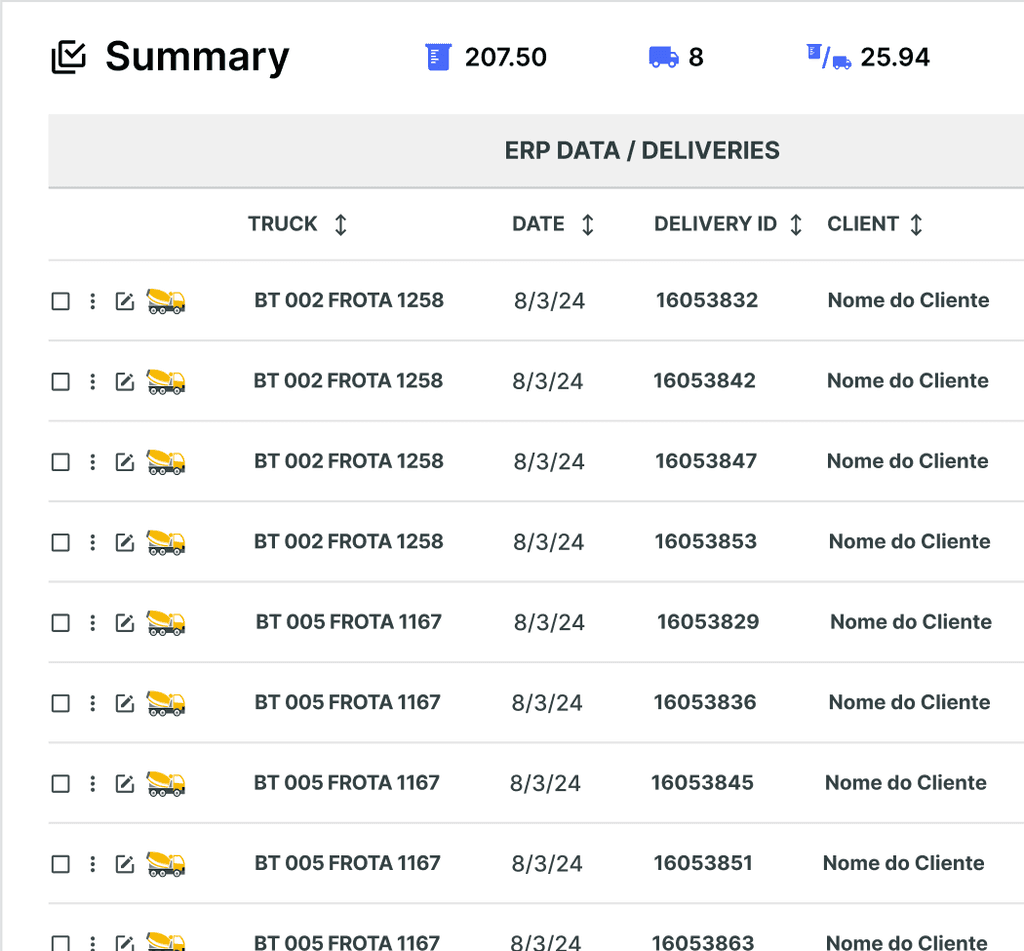Click the concrete mixer truck icon on first row
The image size is (1024, 951).
click(165, 300)
